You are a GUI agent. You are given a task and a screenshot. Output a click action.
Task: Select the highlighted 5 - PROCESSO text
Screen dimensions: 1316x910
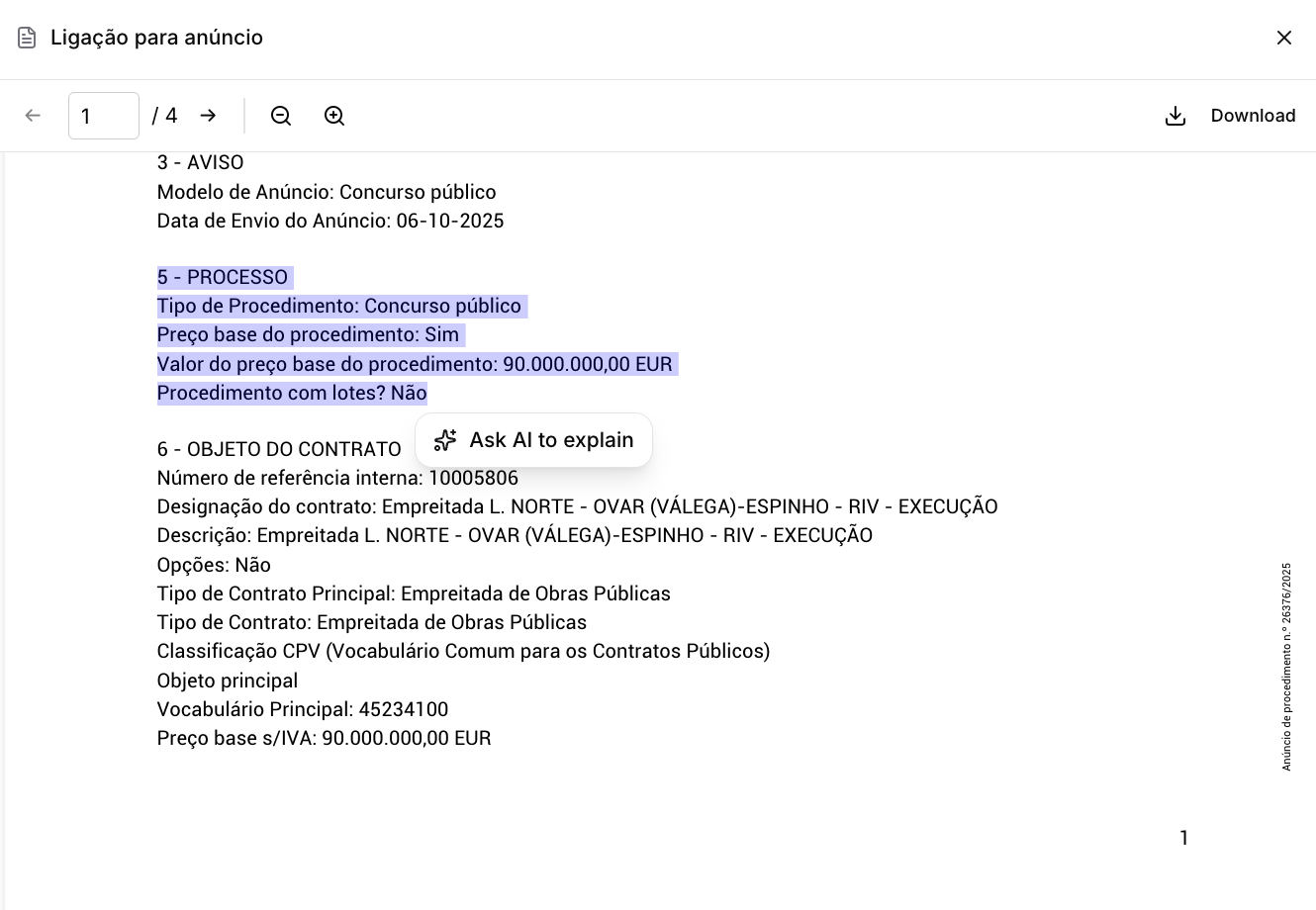[223, 277]
